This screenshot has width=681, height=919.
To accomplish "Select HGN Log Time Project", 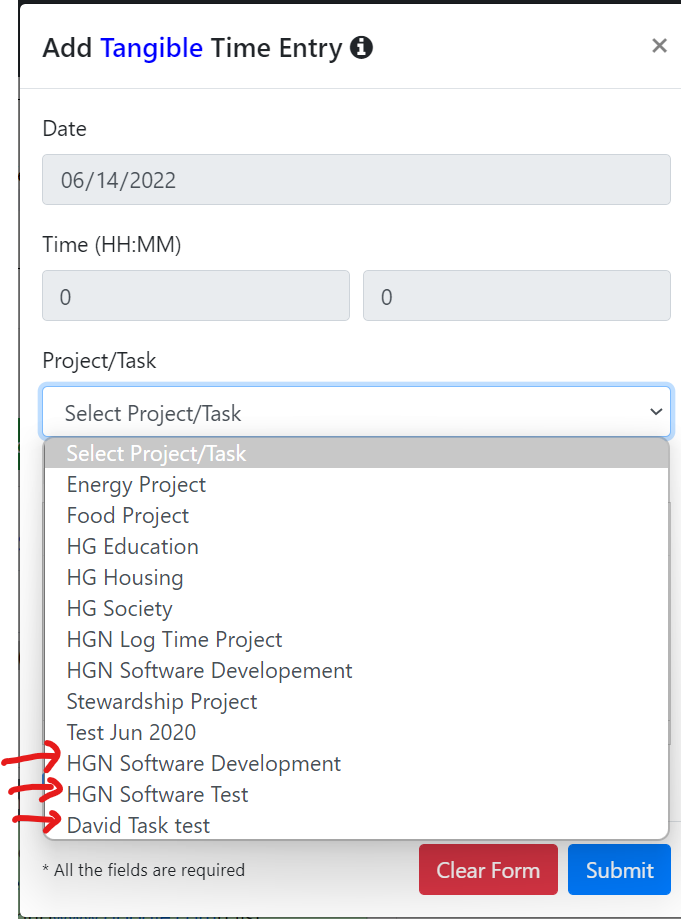I will [356, 640].
